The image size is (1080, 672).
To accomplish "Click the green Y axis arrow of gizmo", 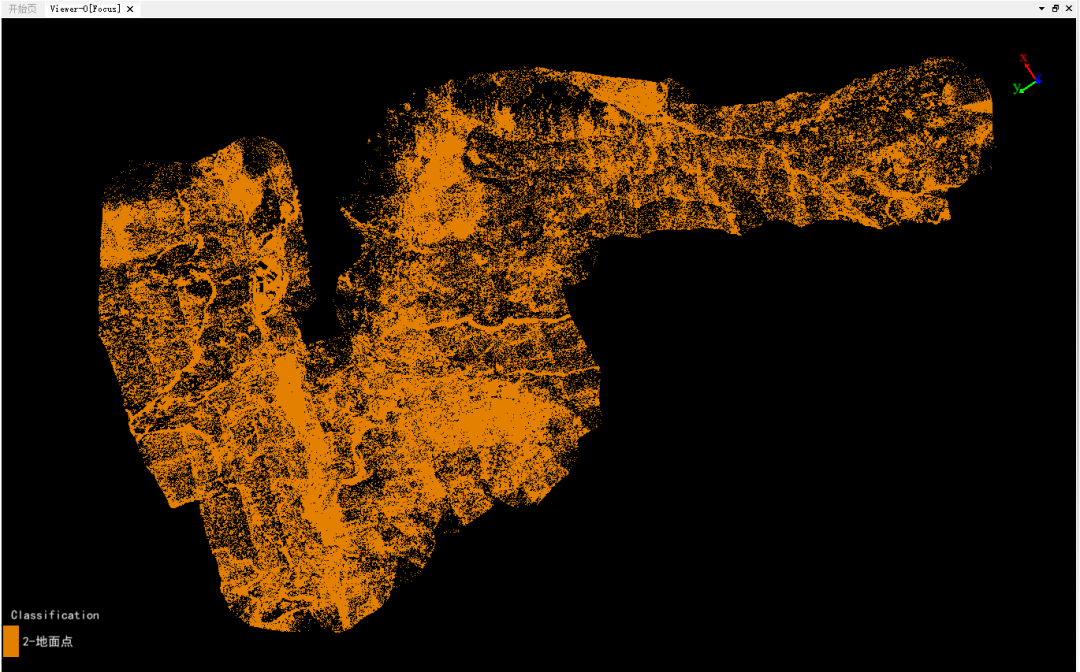I will click(x=1027, y=86).
